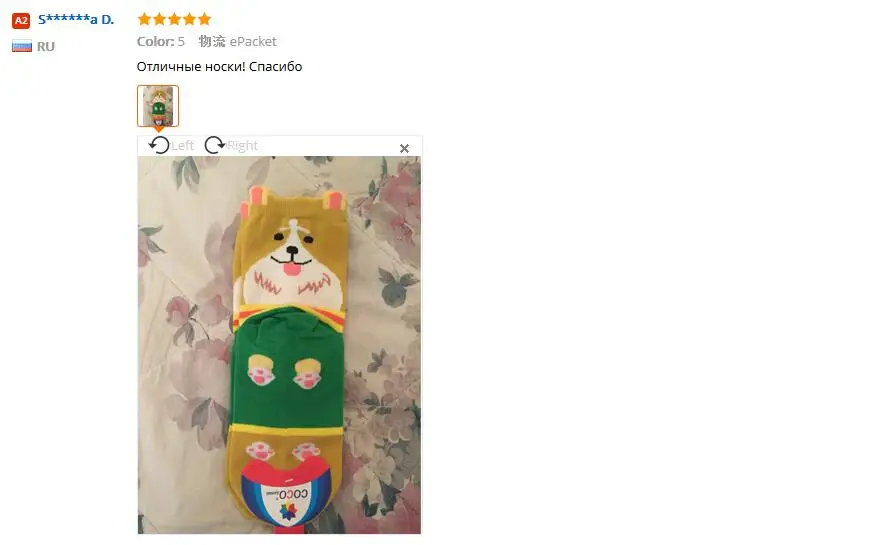Image resolution: width=879 pixels, height=545 pixels.
Task: Click the ePacket shipping label
Action: [253, 41]
